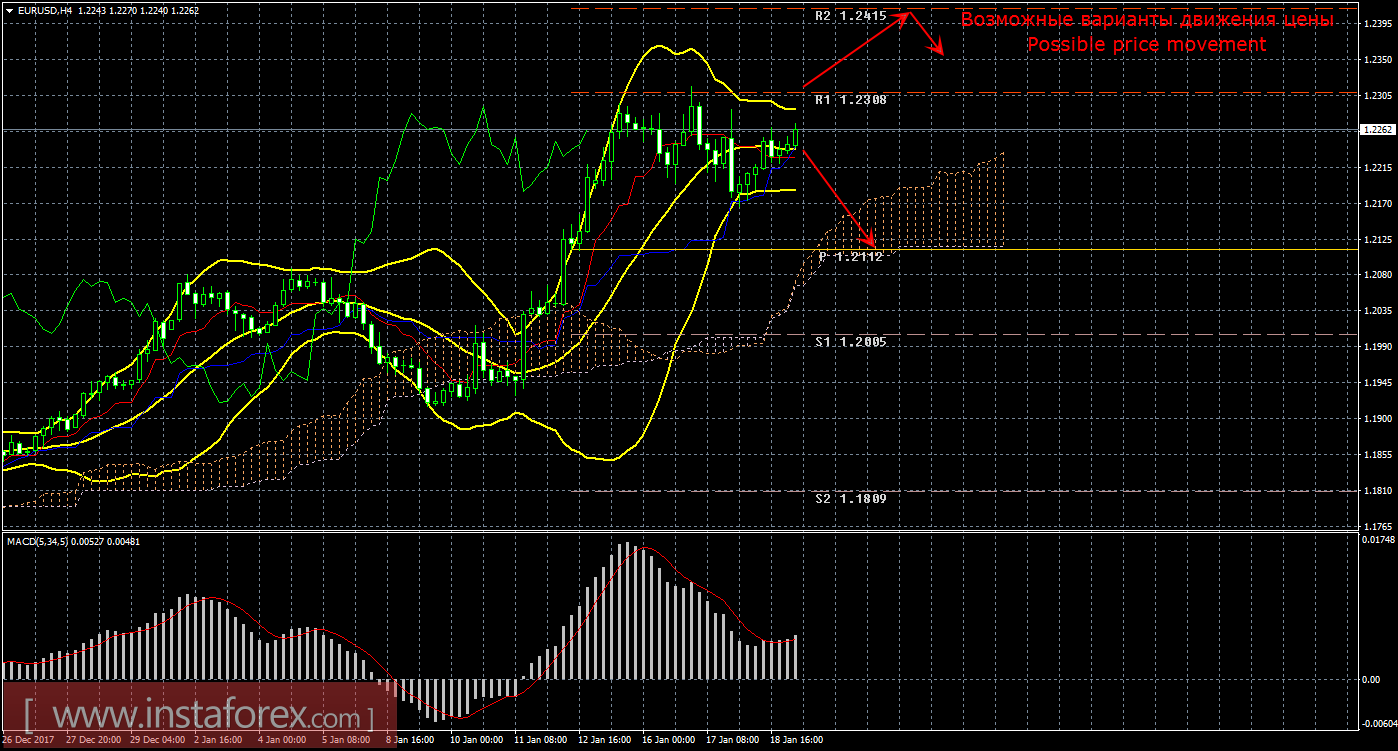
Task: Click the R1 1.2308 resistance label
Action: 850,100
